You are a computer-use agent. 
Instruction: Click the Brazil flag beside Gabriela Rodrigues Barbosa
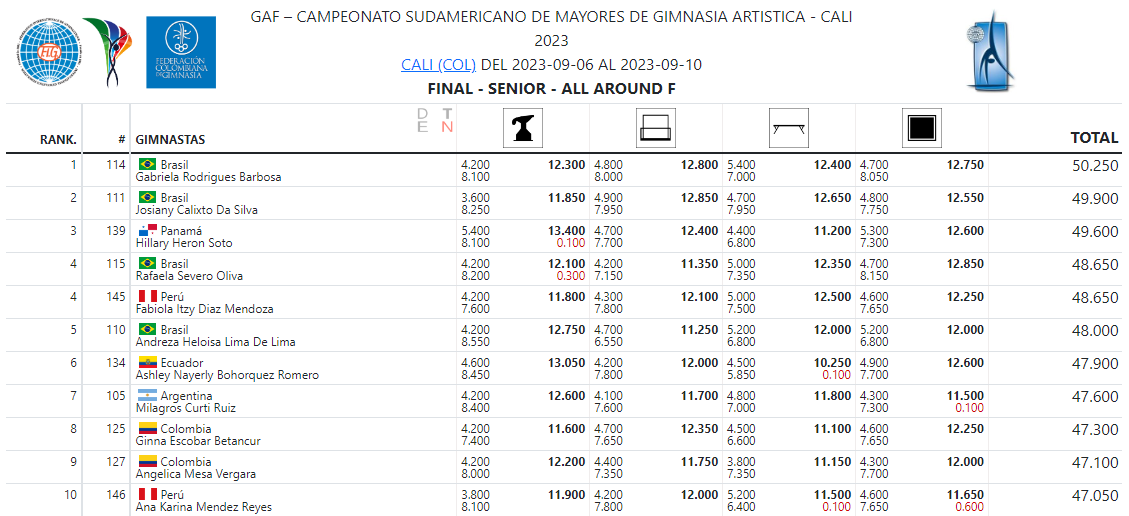(147, 164)
